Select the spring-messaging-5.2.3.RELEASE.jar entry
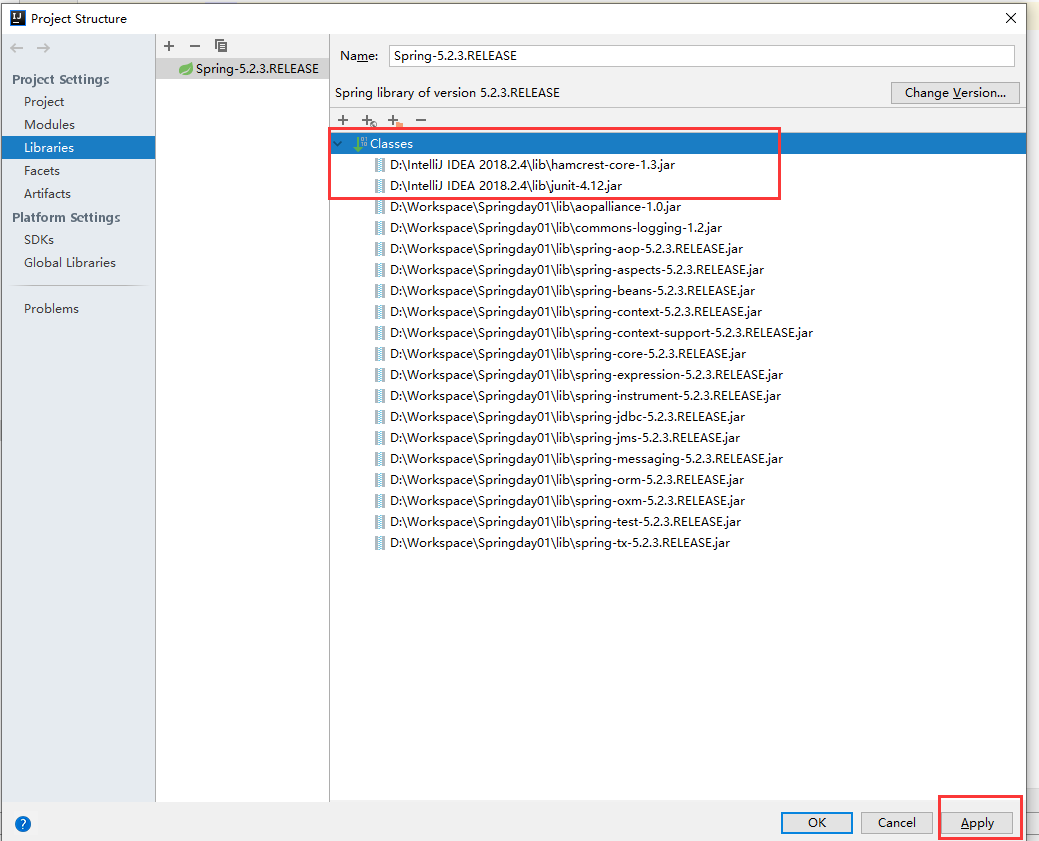This screenshot has width=1039, height=841. click(x=586, y=459)
